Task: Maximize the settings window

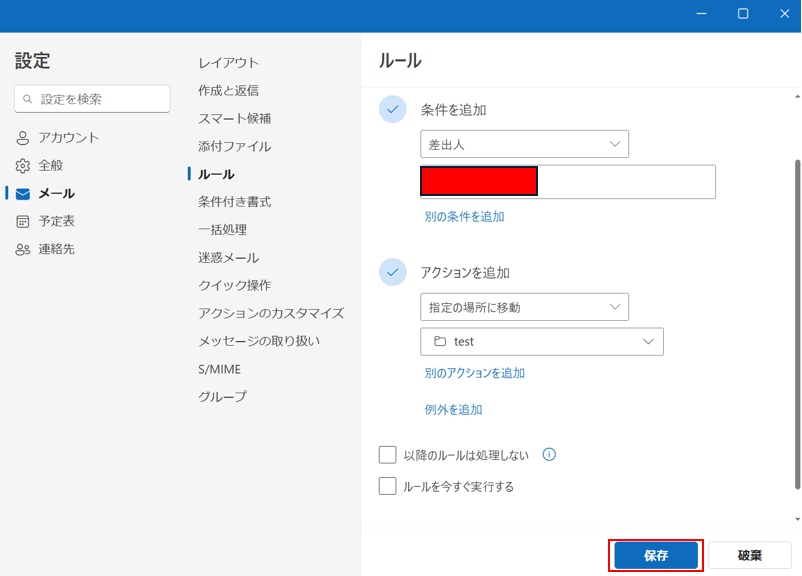Action: 743,14
